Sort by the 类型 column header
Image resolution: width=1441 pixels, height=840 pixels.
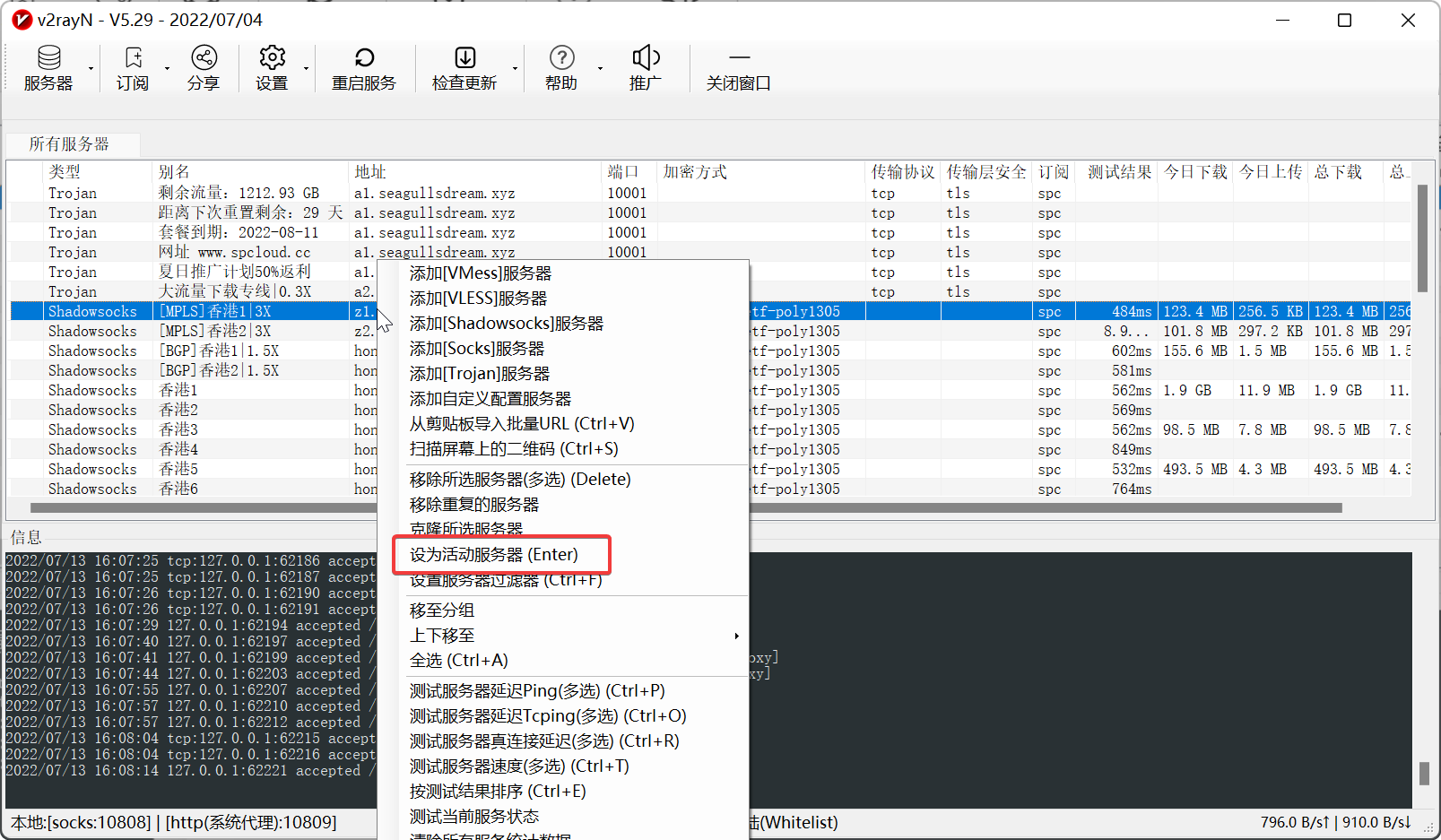point(98,172)
